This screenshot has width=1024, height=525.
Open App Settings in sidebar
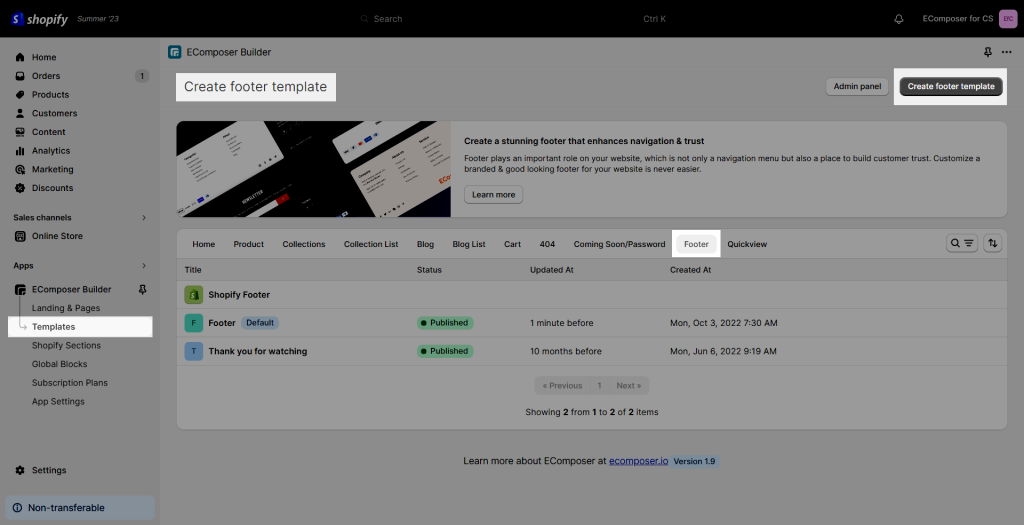pos(58,402)
